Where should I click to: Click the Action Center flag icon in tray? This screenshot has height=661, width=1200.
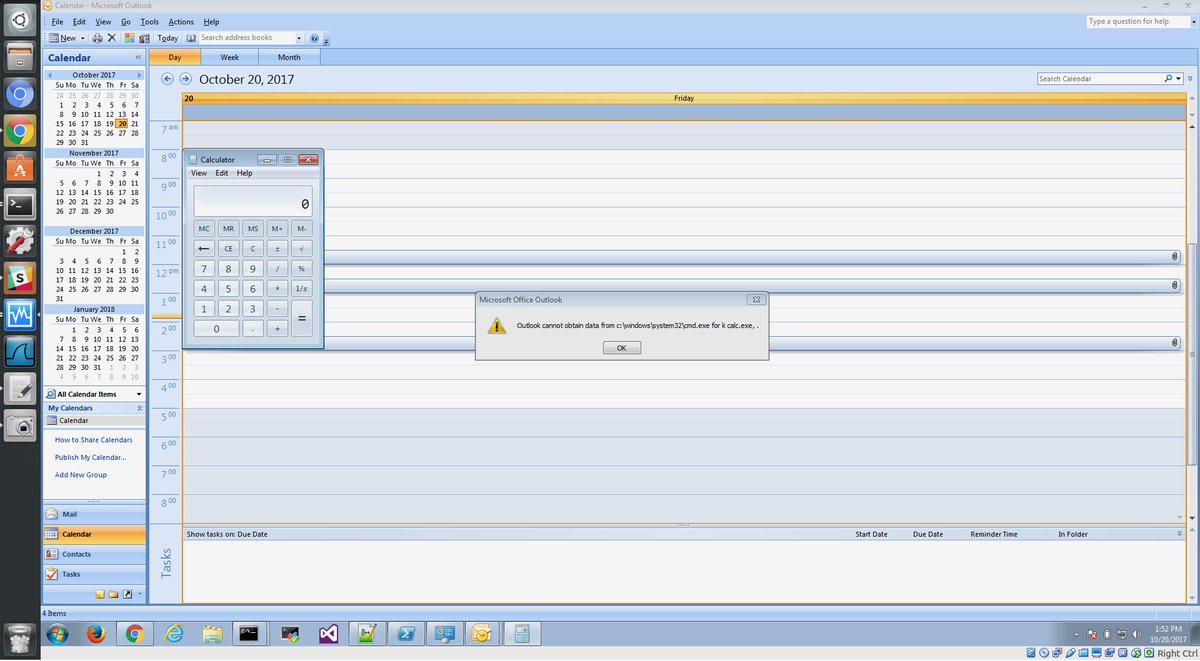click(1092, 634)
